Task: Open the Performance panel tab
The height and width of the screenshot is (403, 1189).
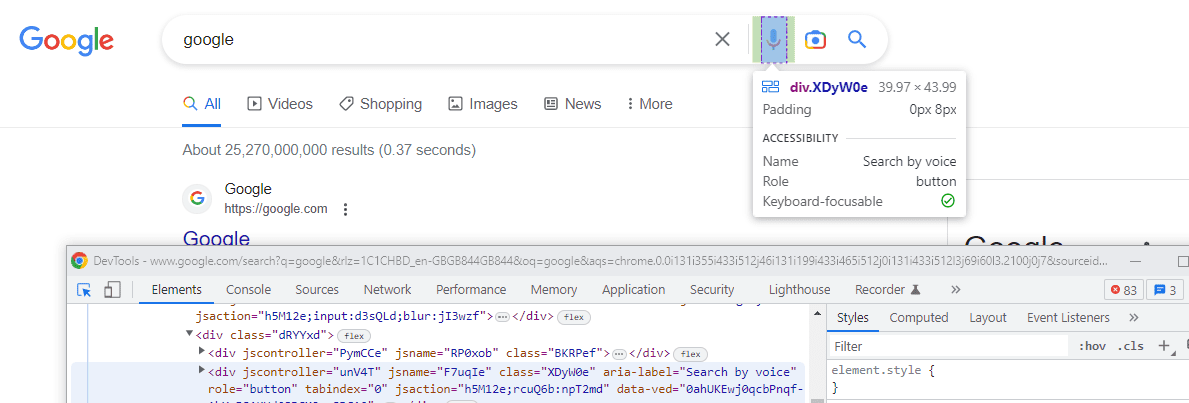Action: coord(471,289)
